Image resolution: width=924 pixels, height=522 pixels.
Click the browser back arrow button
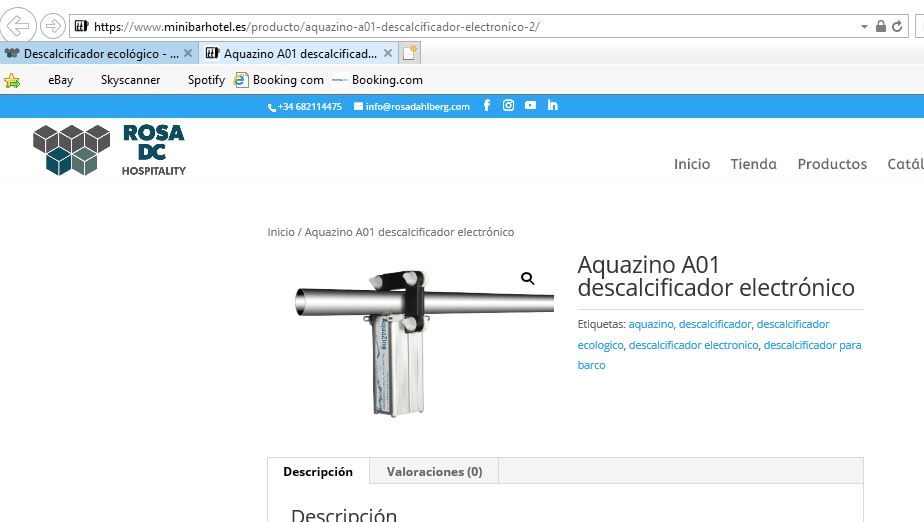coord(18,26)
